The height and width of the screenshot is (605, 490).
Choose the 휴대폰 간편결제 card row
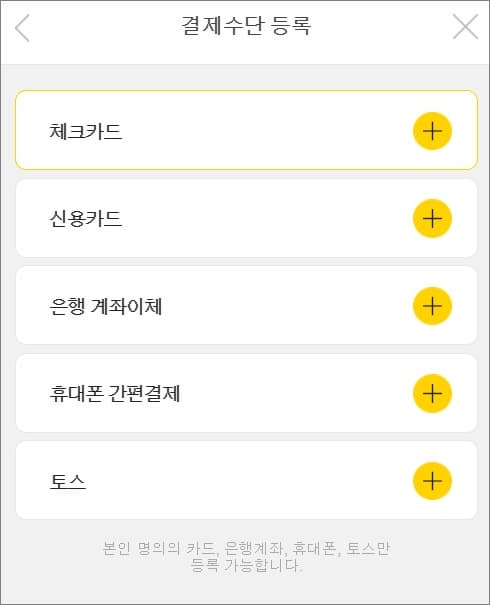click(246, 393)
